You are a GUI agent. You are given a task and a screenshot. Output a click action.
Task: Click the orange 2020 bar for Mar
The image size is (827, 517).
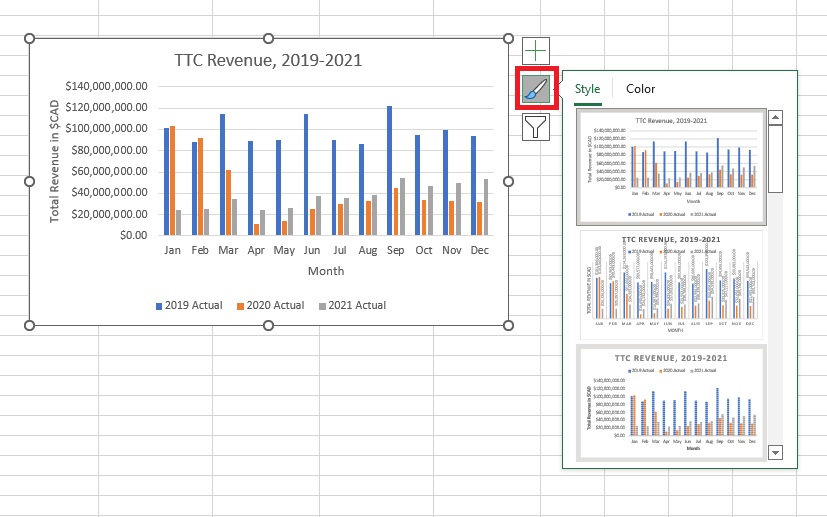[228, 203]
